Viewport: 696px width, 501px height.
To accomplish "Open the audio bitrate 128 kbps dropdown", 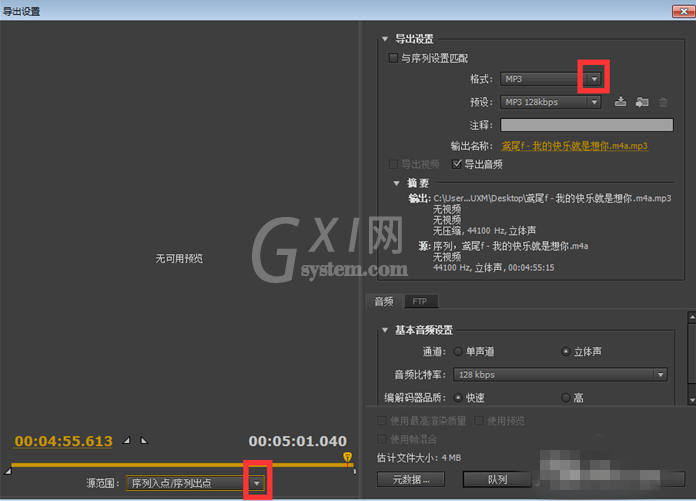I will (x=560, y=375).
